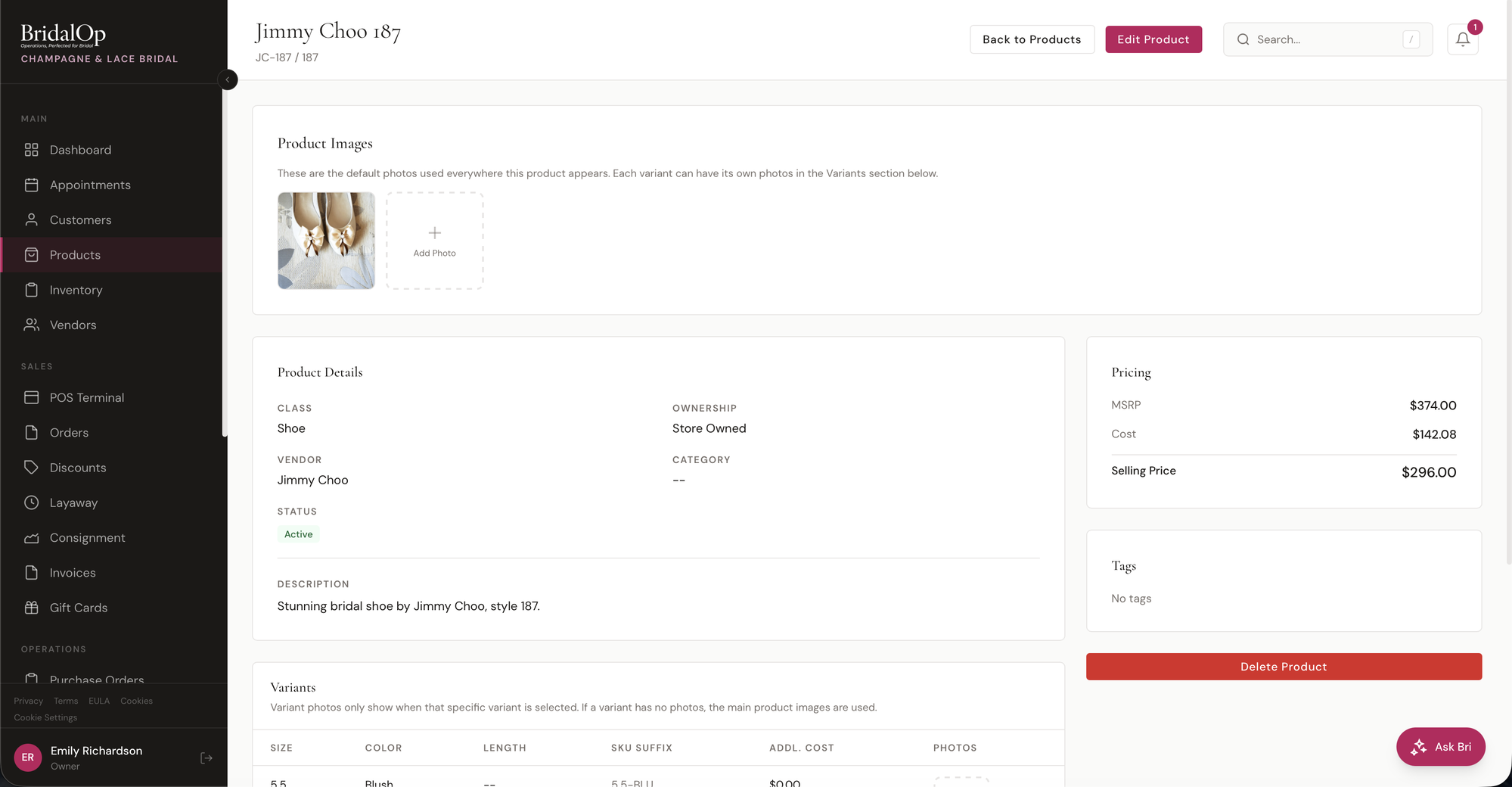This screenshot has width=1512, height=787.
Task: Open the EULA link
Action: (x=99, y=701)
